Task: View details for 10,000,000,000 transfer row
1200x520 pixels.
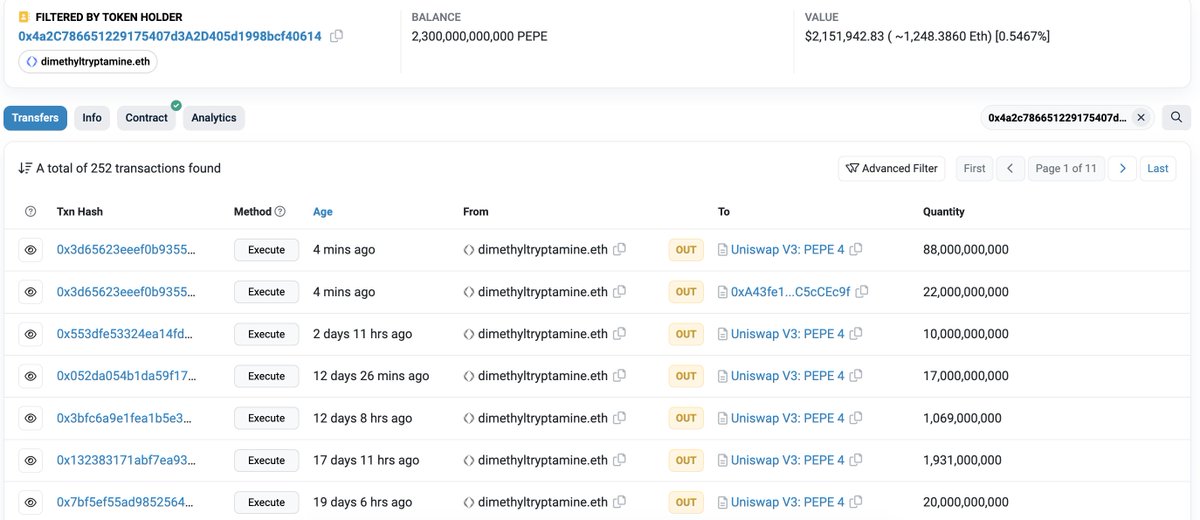Action: tap(31, 334)
